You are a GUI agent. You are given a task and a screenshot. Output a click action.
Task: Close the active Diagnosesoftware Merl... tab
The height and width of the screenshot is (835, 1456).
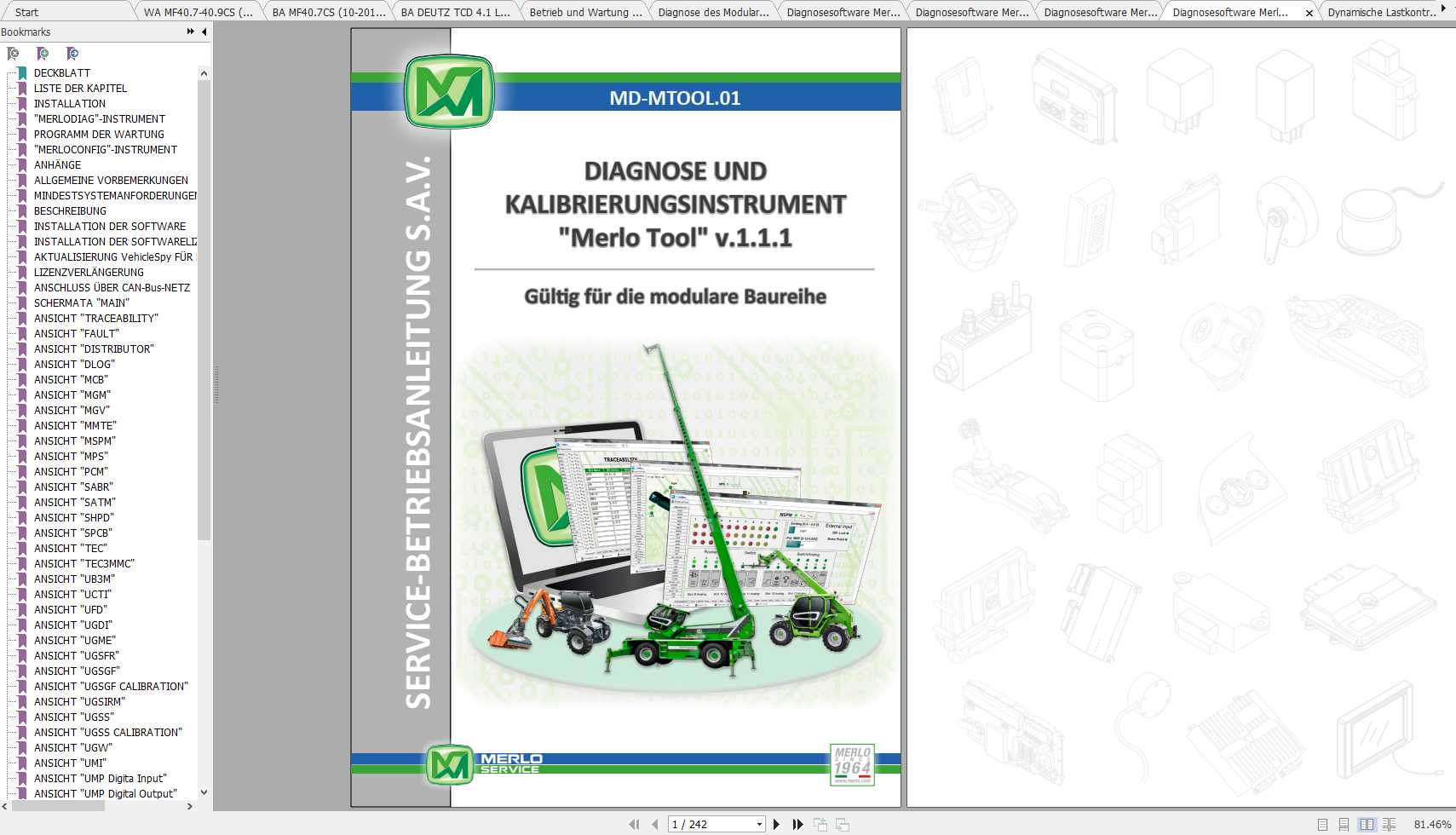tap(1309, 13)
